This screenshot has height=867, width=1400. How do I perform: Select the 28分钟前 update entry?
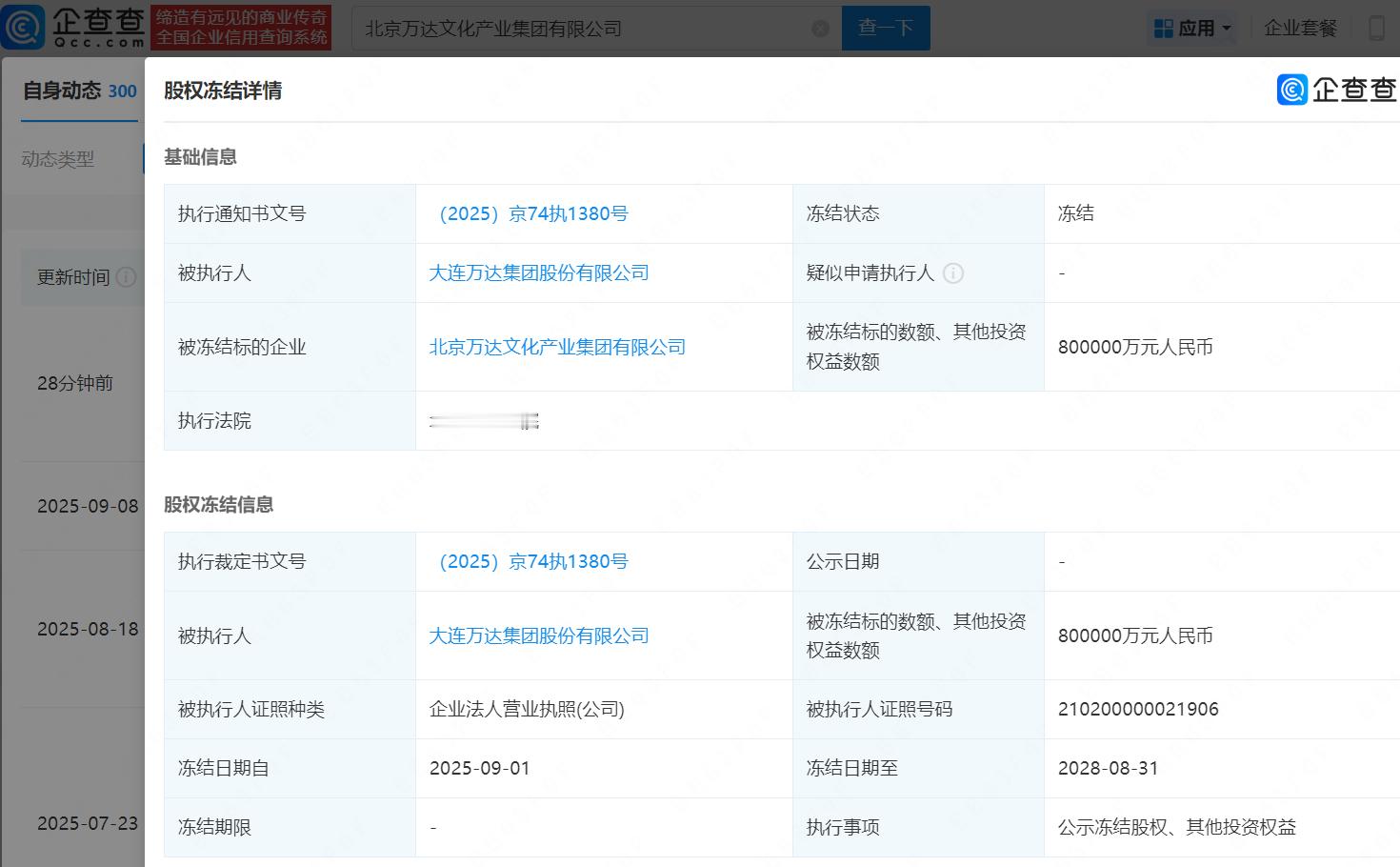(x=75, y=383)
